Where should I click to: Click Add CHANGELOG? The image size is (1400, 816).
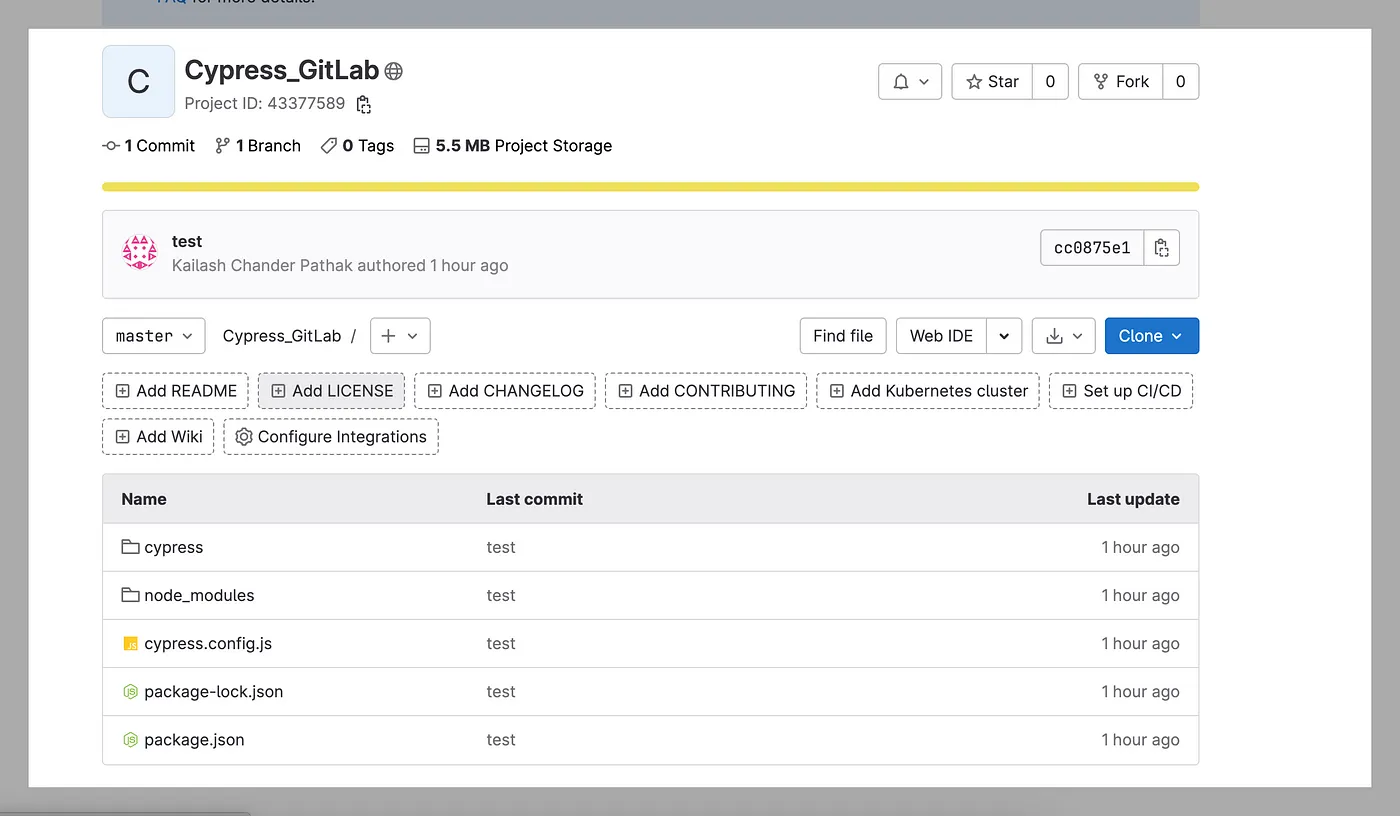(505, 391)
